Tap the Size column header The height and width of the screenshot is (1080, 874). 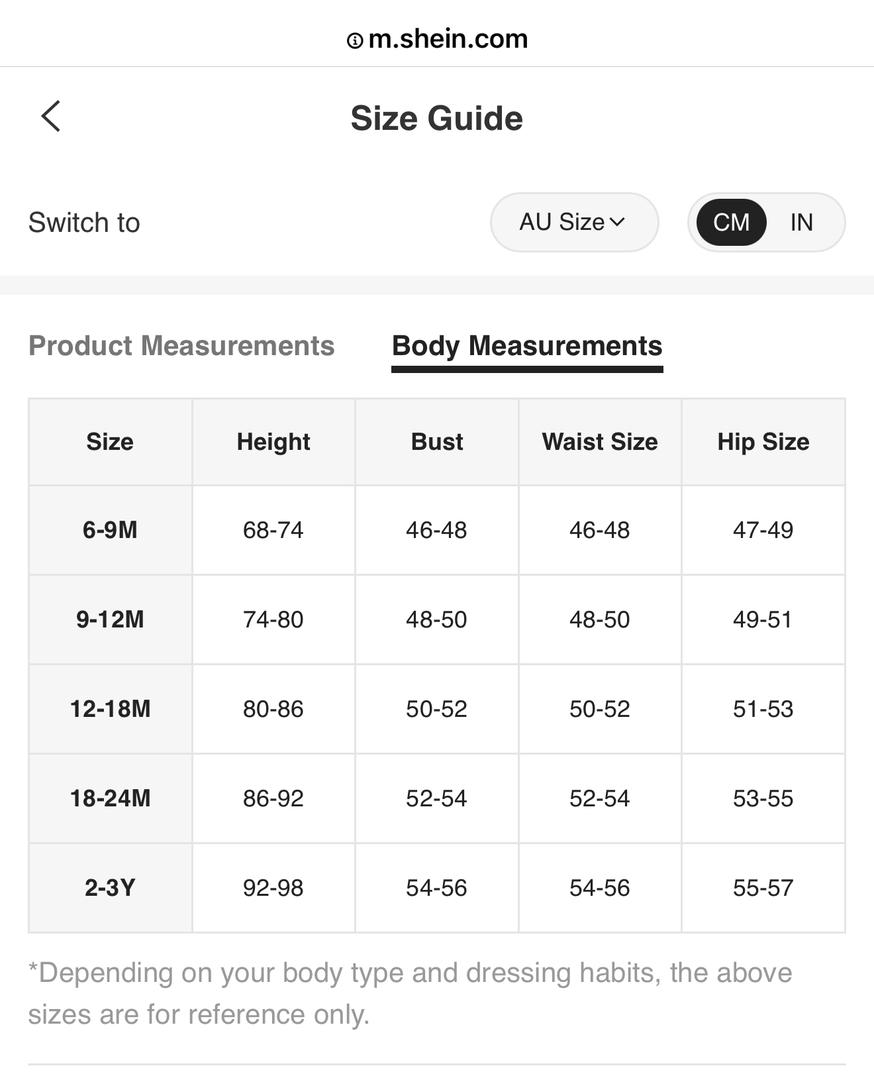tap(110, 442)
